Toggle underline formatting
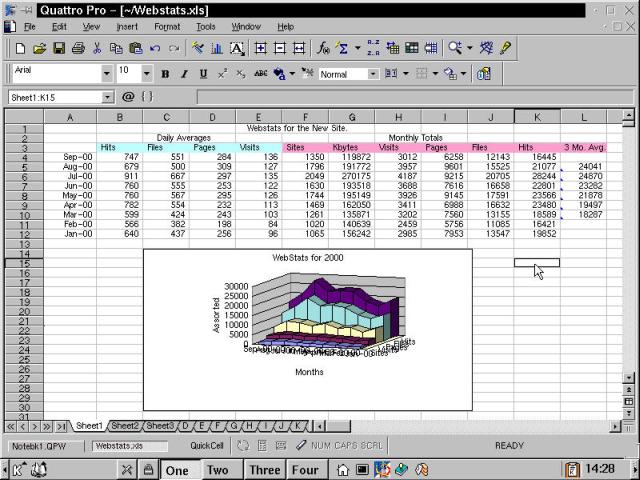640x480 pixels. pos(204,74)
